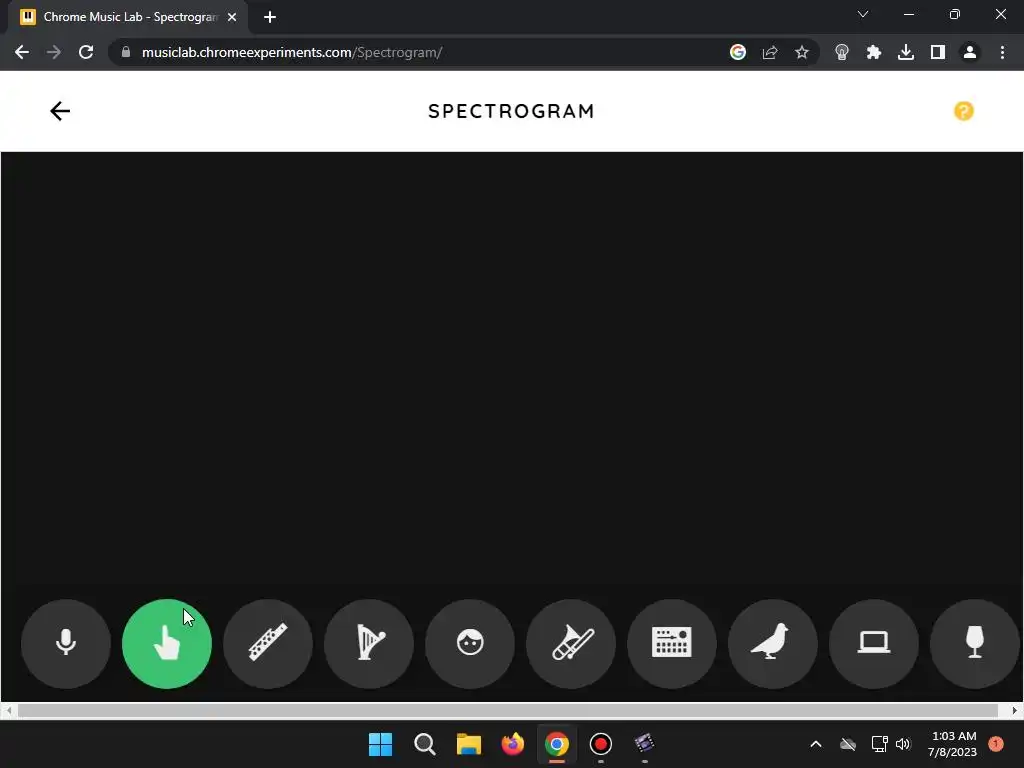This screenshot has height=768, width=1024.
Task: Open Chrome downloads tray
Action: [906, 52]
